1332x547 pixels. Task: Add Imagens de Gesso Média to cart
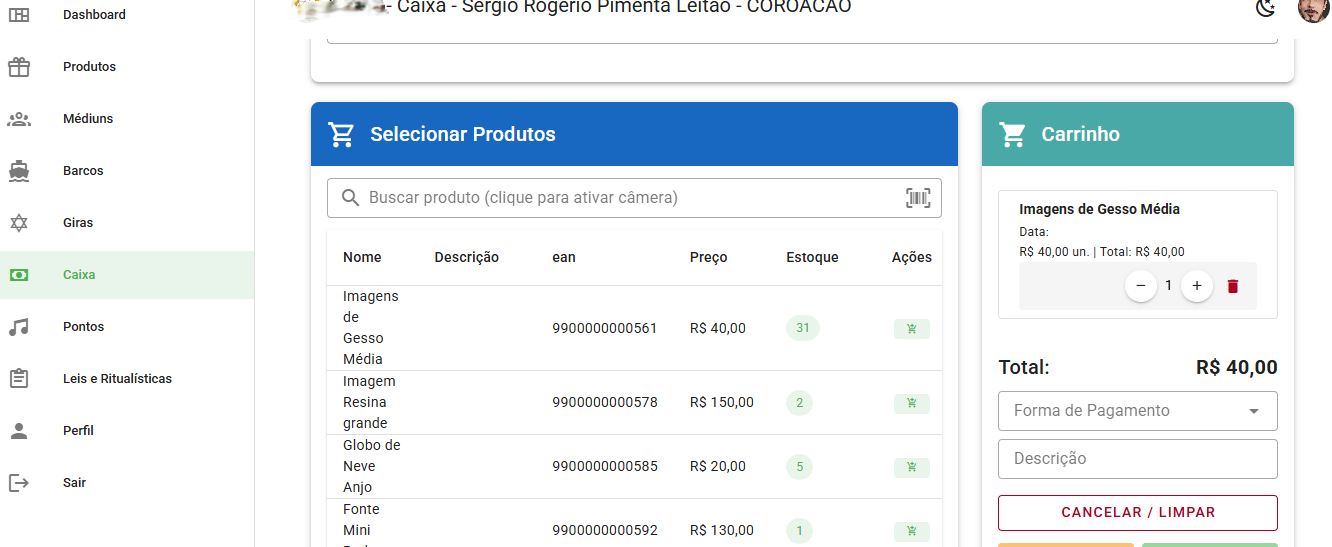[x=911, y=329]
